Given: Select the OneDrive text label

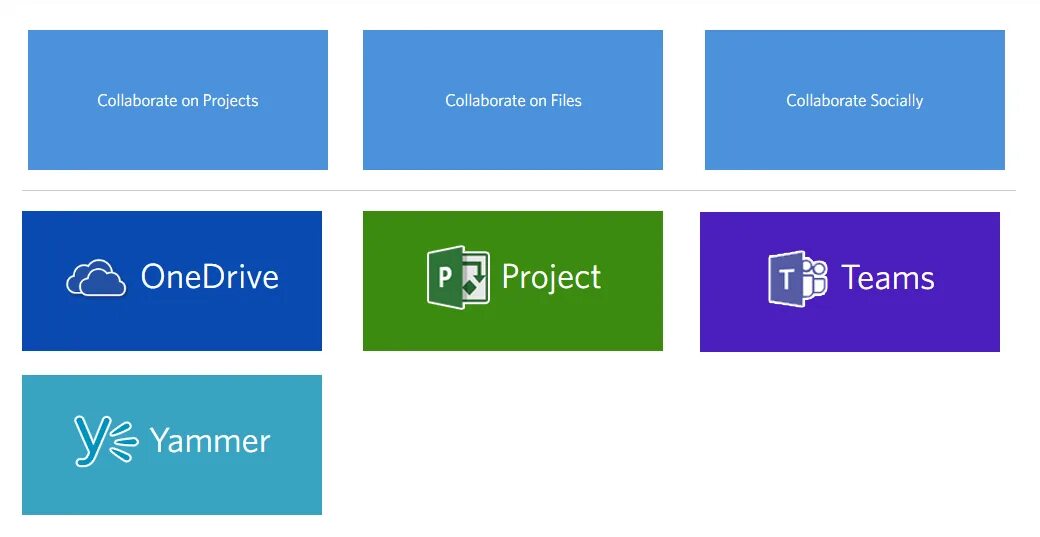Looking at the screenshot, I should pyautogui.click(x=210, y=276).
